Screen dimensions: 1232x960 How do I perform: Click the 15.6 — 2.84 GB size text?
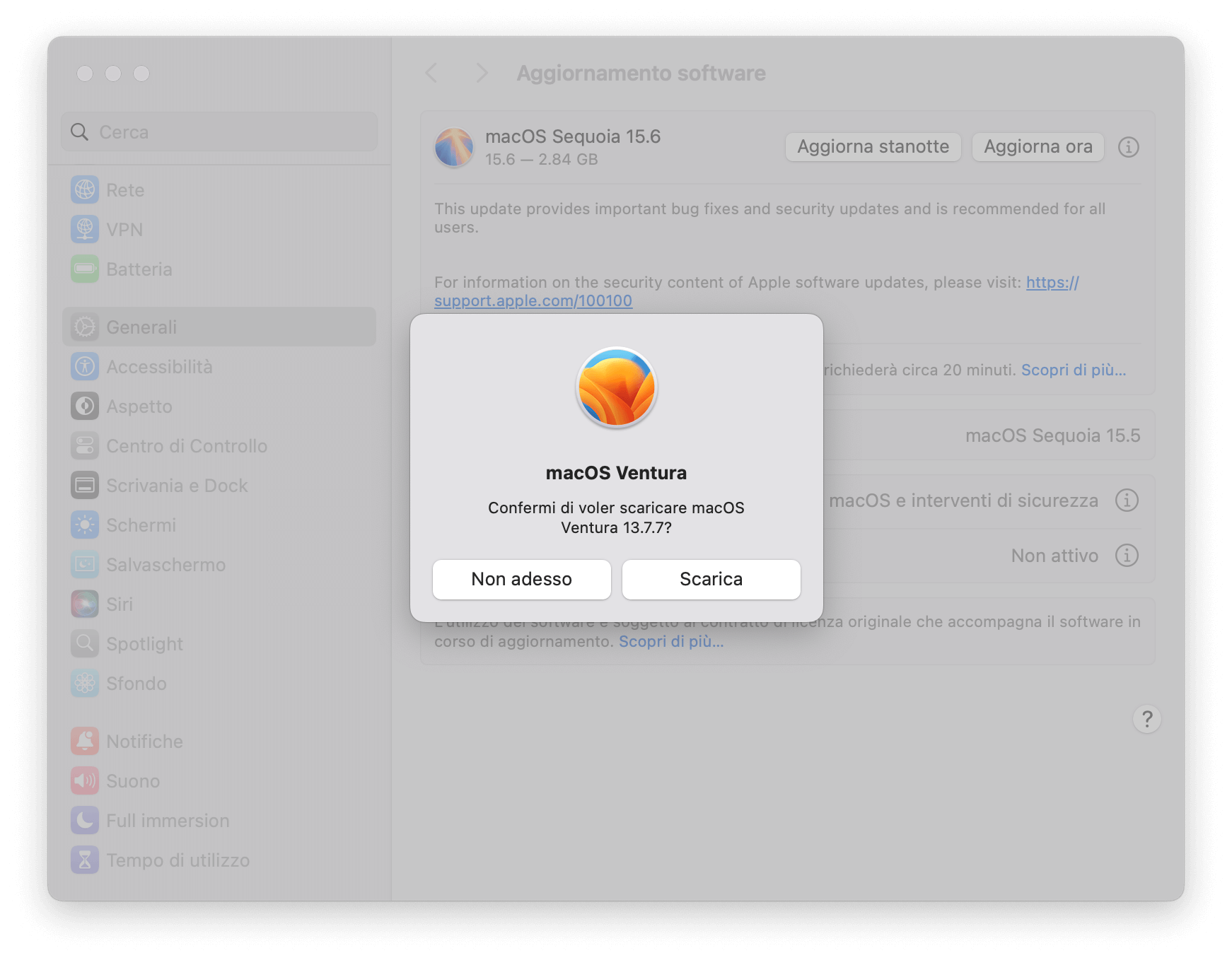click(542, 160)
